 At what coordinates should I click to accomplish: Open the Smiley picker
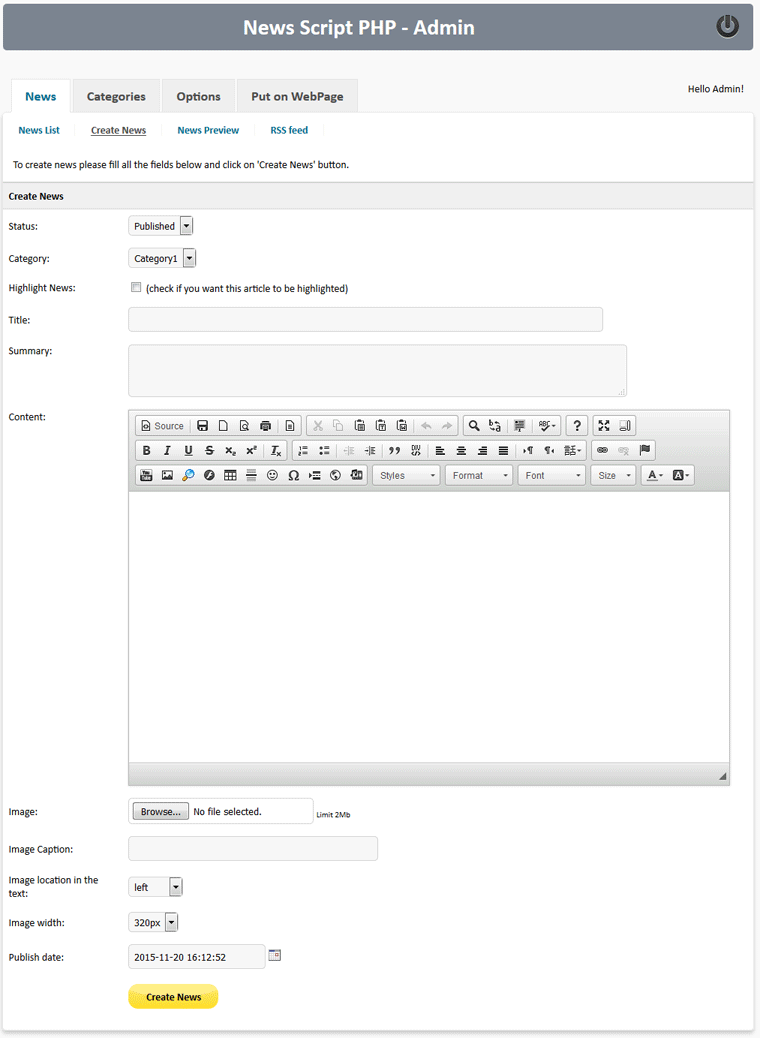pos(272,475)
